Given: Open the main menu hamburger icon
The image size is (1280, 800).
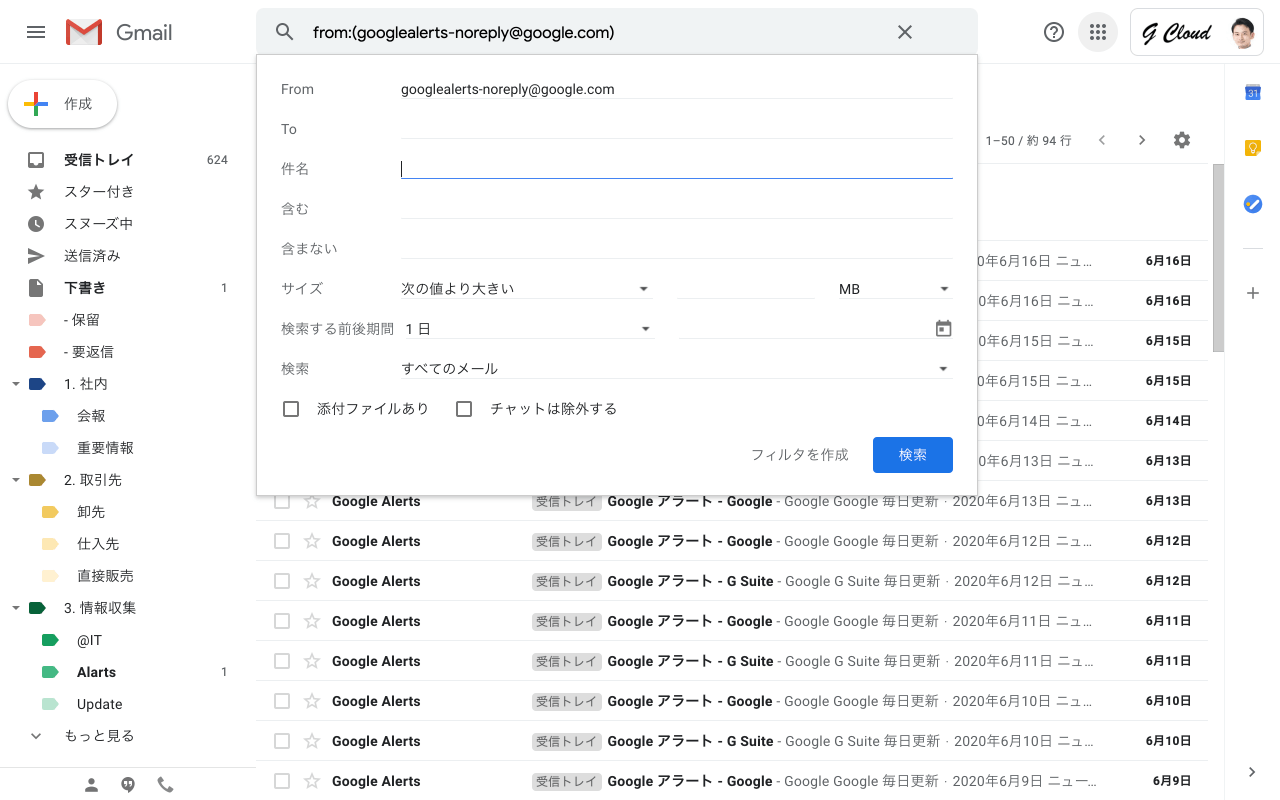Looking at the screenshot, I should click(36, 32).
